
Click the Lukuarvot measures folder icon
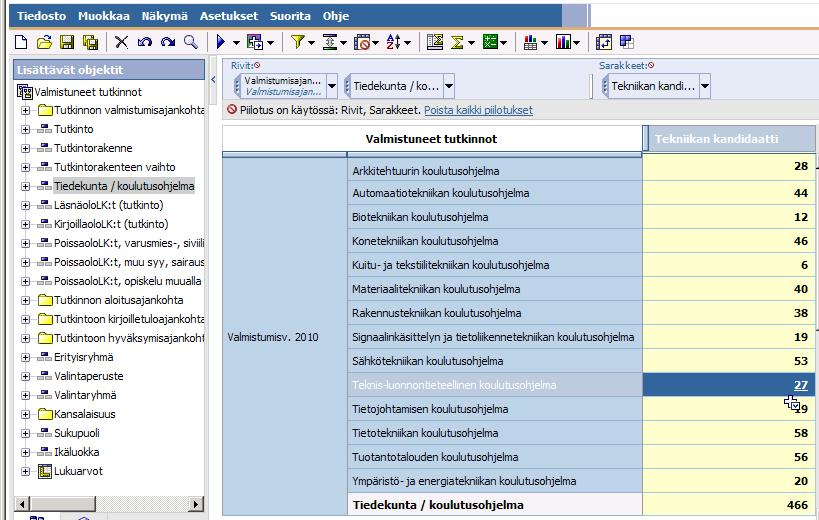[x=45, y=471]
